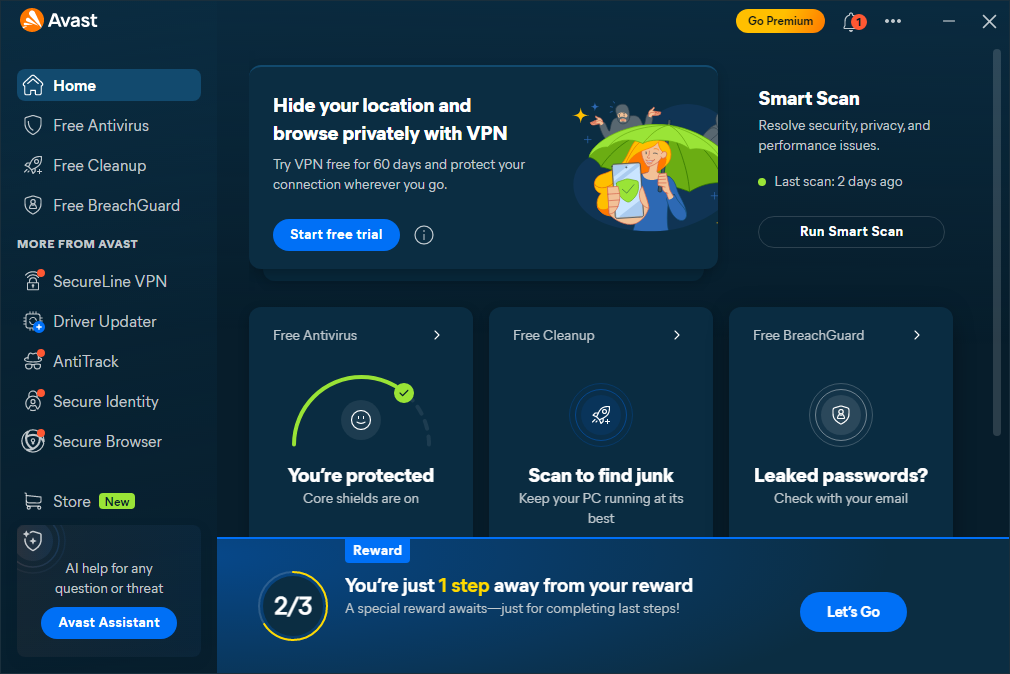Click the 'Smart Scan' heading

808,98
